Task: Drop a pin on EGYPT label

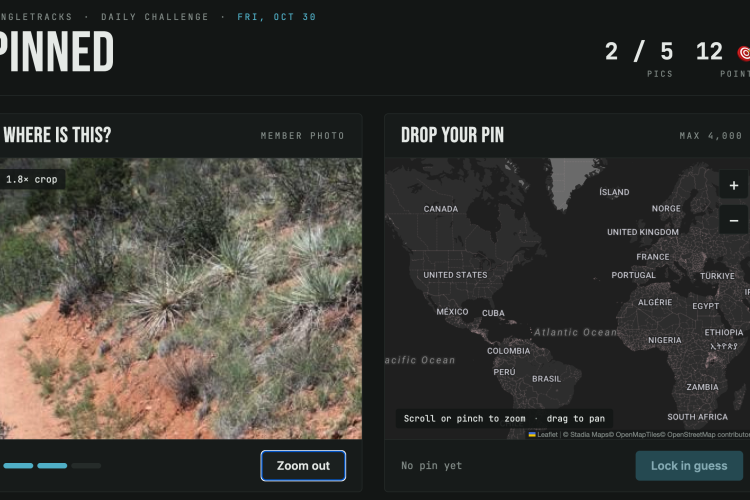Action: click(706, 306)
